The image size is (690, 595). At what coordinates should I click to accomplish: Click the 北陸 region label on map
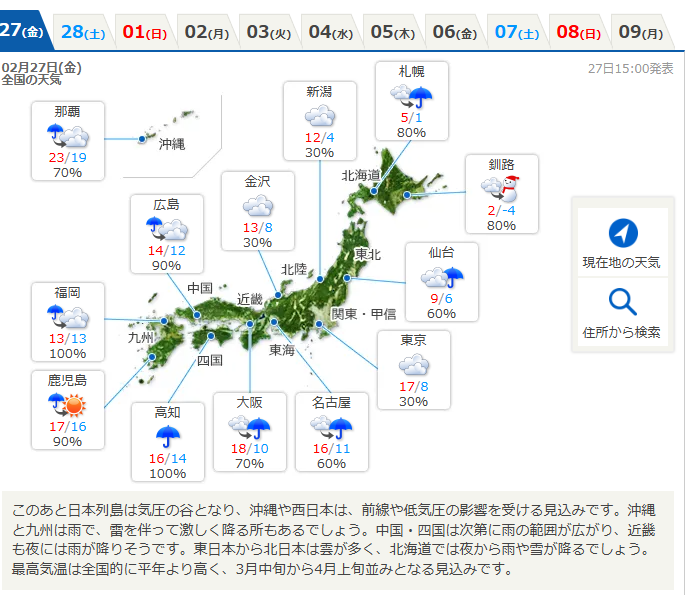pos(294,269)
